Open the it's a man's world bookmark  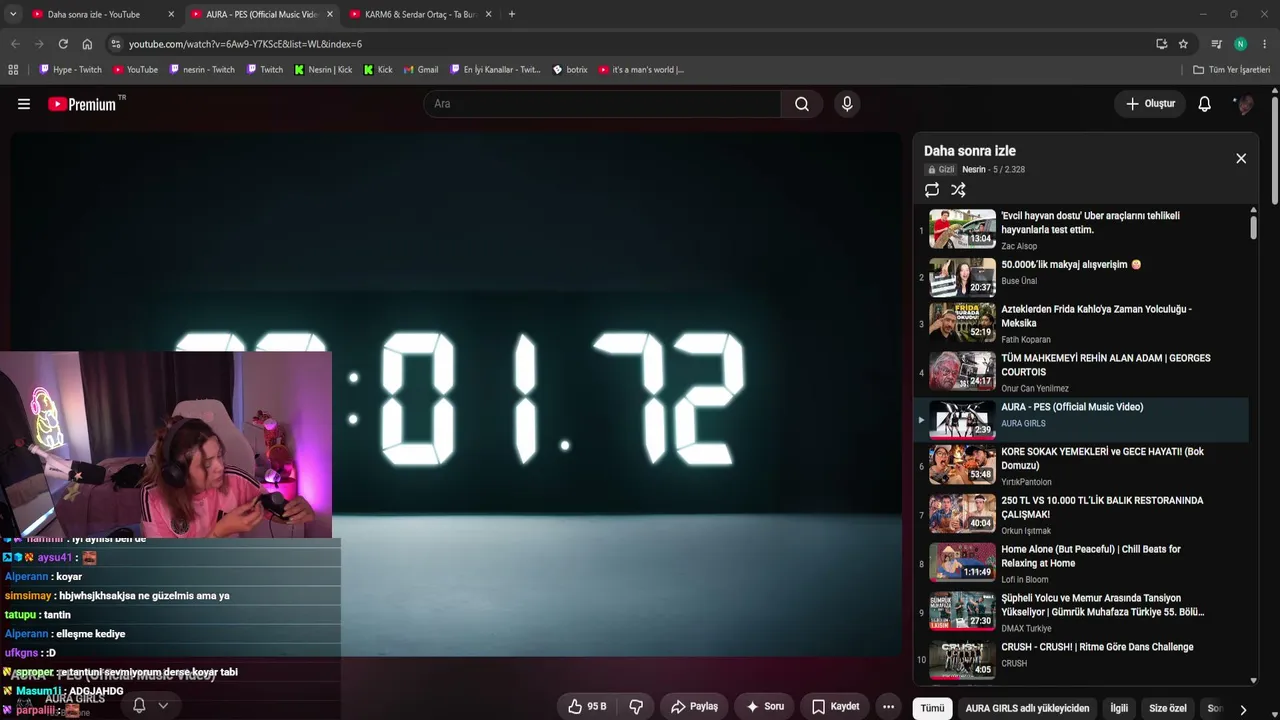(x=641, y=70)
